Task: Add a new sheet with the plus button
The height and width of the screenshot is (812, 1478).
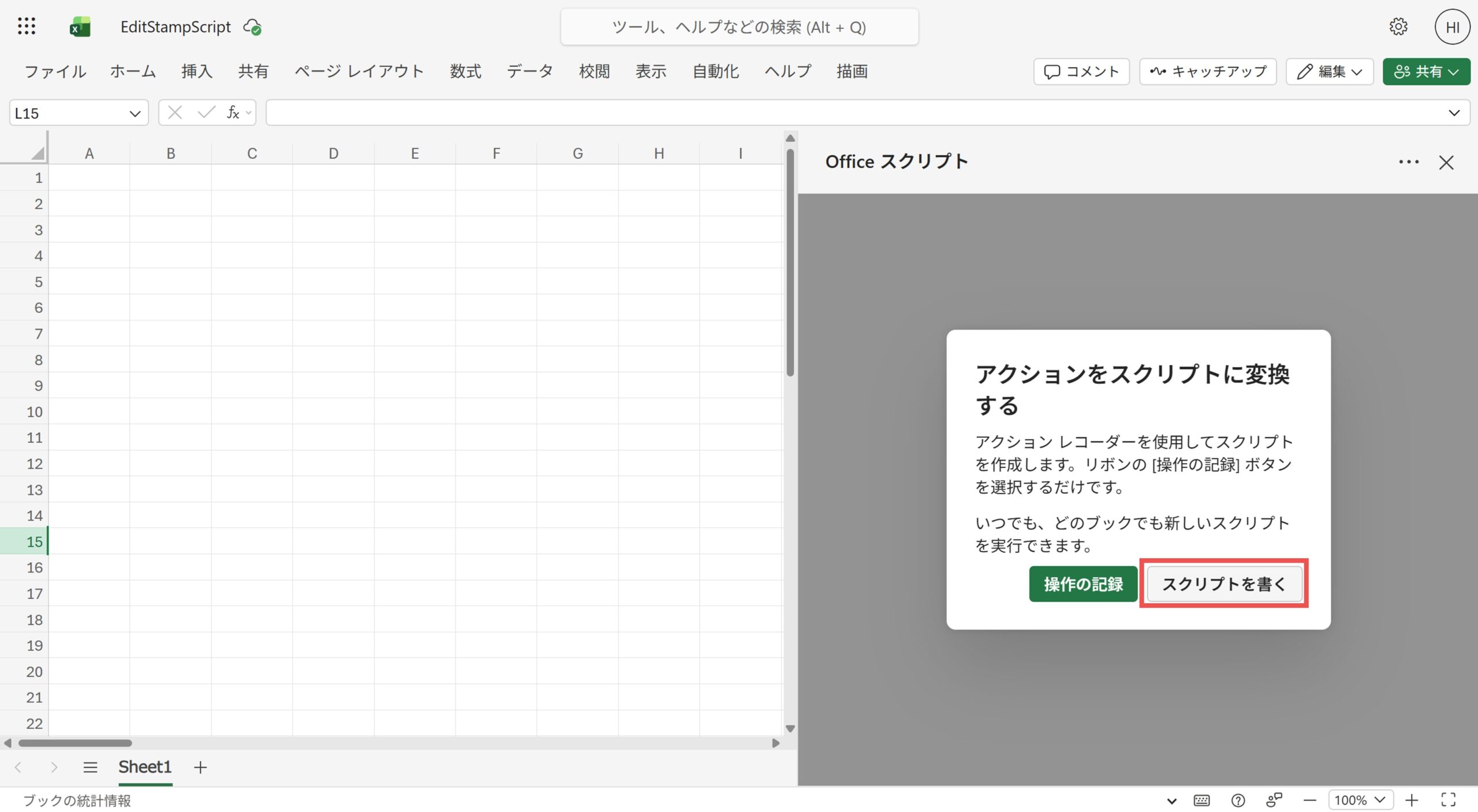Action: (200, 768)
